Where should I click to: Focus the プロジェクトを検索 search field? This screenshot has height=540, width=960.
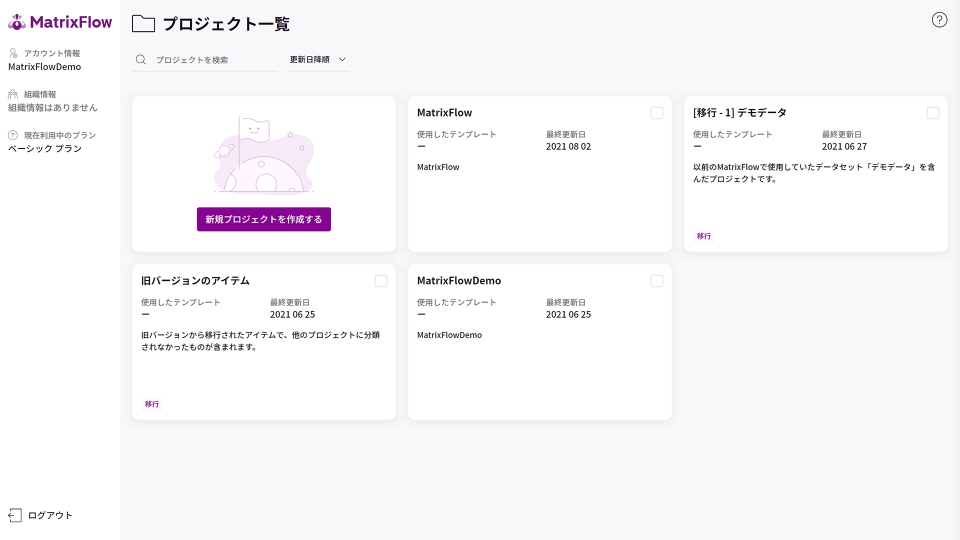(204, 59)
